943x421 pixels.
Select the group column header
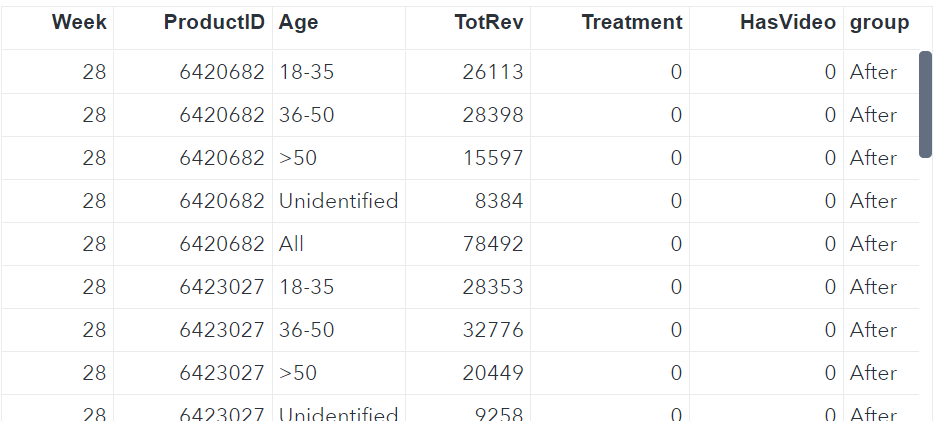879,23
